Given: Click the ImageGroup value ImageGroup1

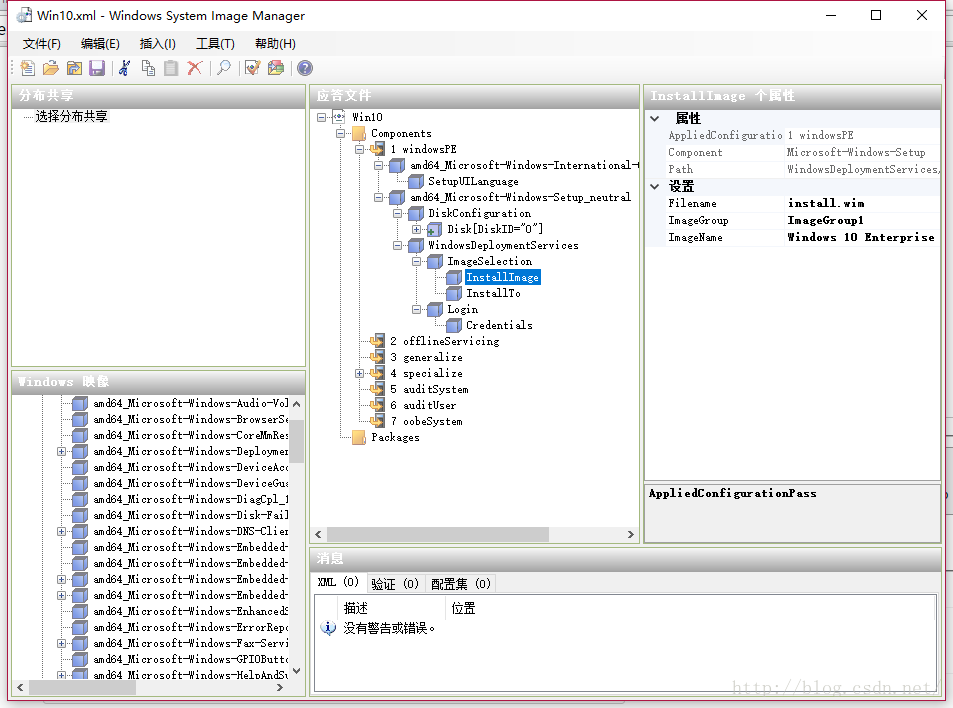Looking at the screenshot, I should pos(825,220).
